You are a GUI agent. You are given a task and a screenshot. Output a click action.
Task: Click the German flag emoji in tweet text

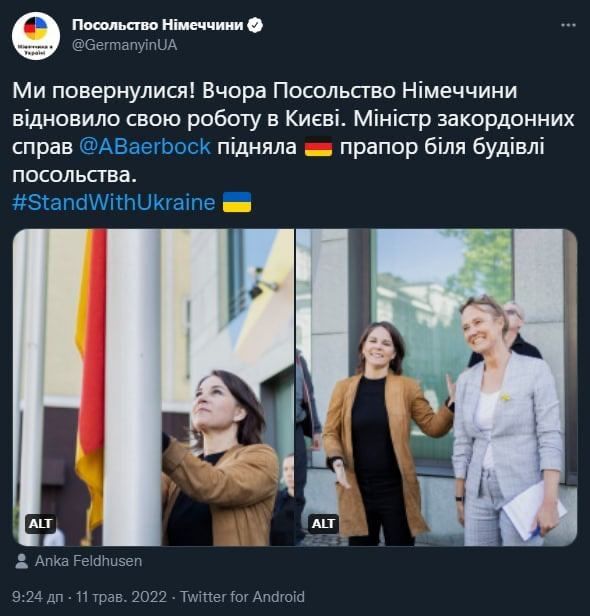[x=319, y=148]
